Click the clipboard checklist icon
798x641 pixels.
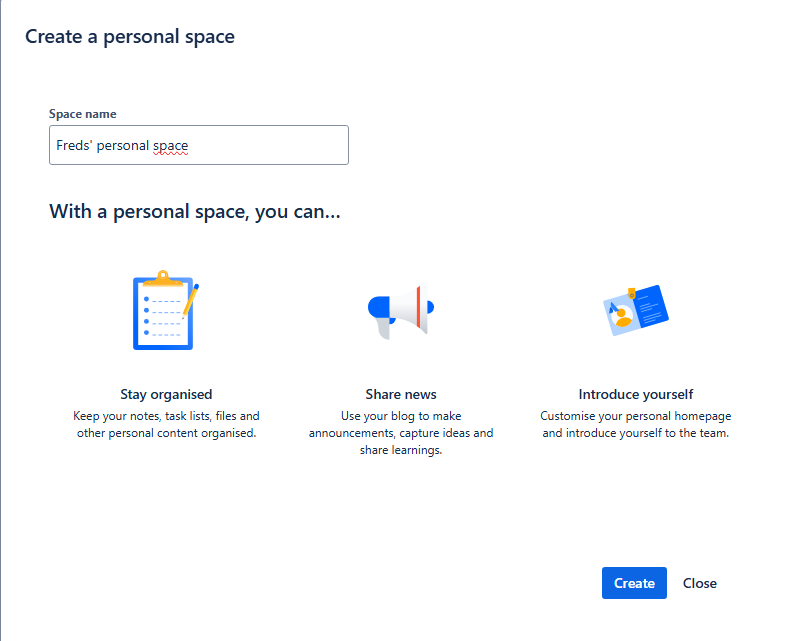pyautogui.click(x=166, y=310)
